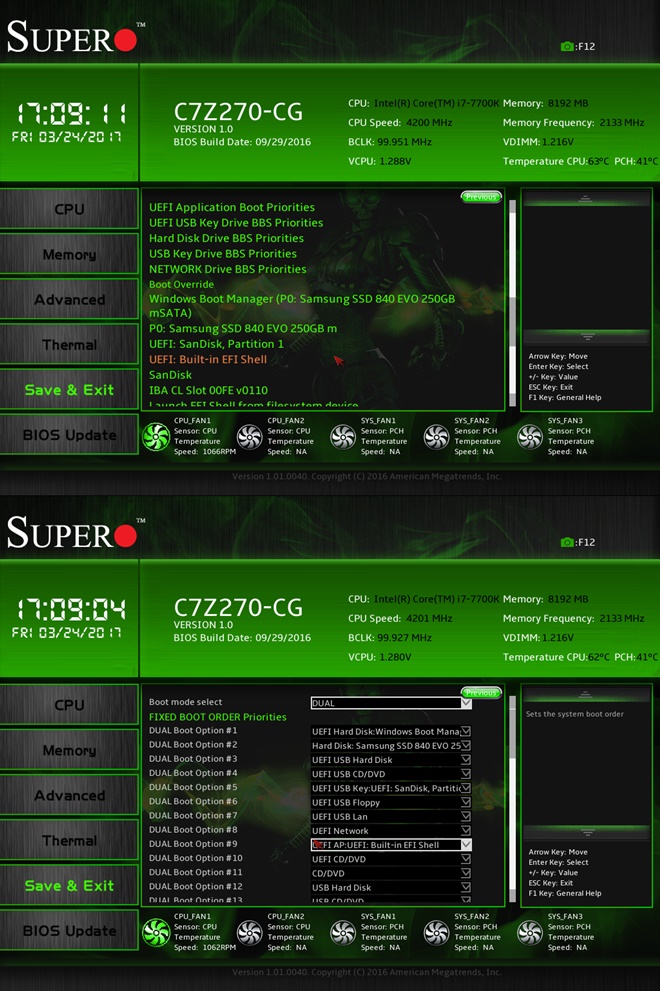Click CPU_FAN2 fan icon in Boot Override screen
The height and width of the screenshot is (991, 660).
249,437
